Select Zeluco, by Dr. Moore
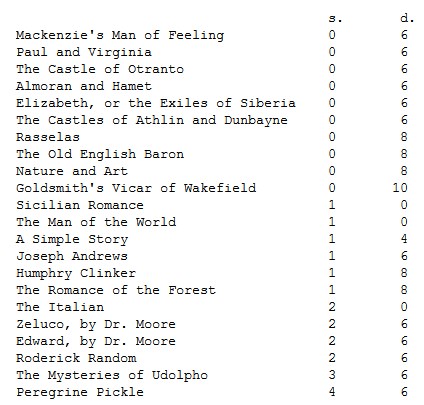Screen dimensions: 424x405 [x=96, y=324]
